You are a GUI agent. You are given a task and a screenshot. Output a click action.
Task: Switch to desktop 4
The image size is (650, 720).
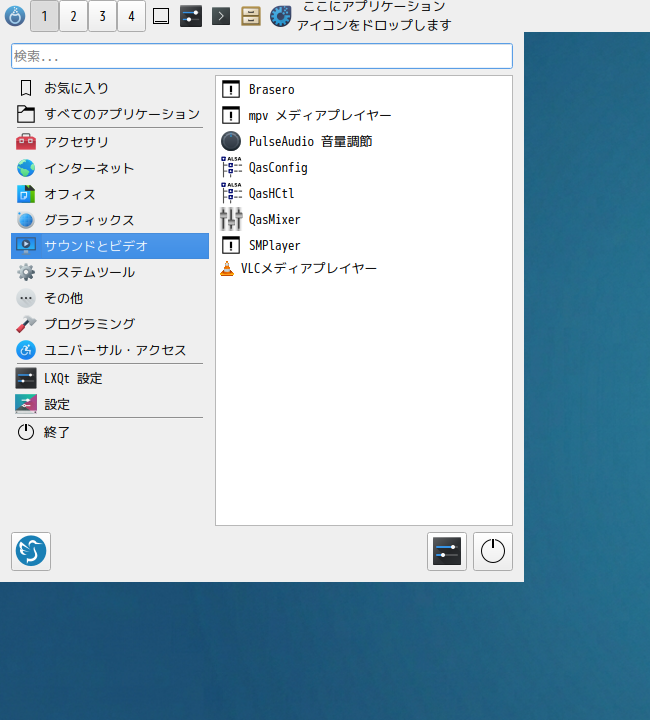(131, 16)
